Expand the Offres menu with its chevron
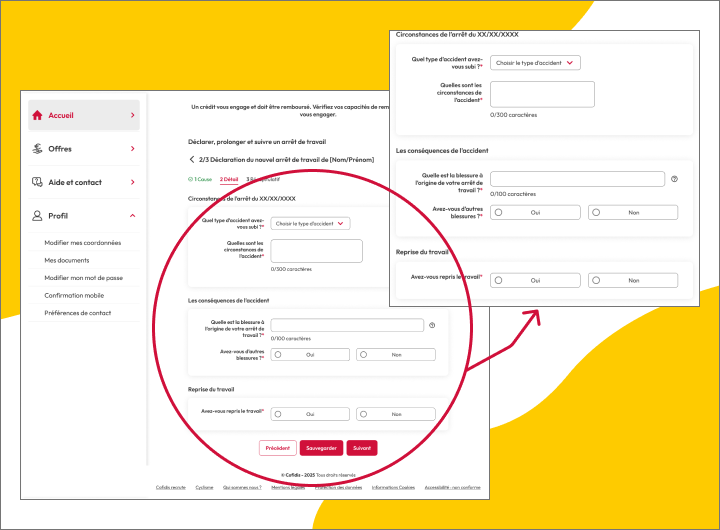Viewport: 720px width, 530px height. tap(132, 149)
